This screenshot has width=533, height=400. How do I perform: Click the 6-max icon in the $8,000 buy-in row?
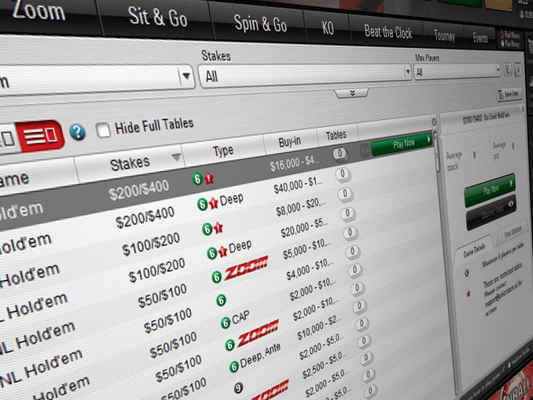point(207,229)
